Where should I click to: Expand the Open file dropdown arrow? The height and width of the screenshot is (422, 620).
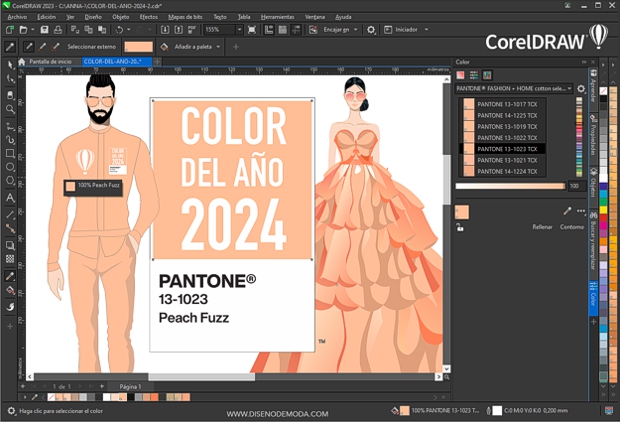tap(32, 30)
